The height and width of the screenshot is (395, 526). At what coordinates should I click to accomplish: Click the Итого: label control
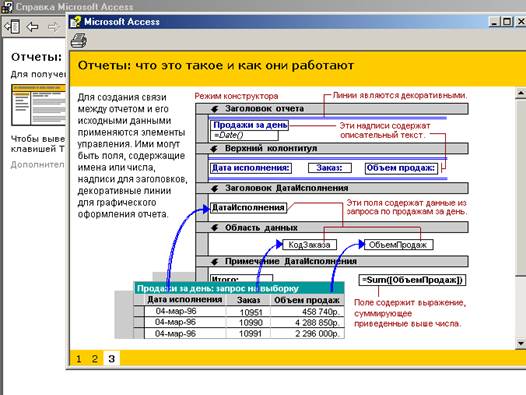[241, 279]
